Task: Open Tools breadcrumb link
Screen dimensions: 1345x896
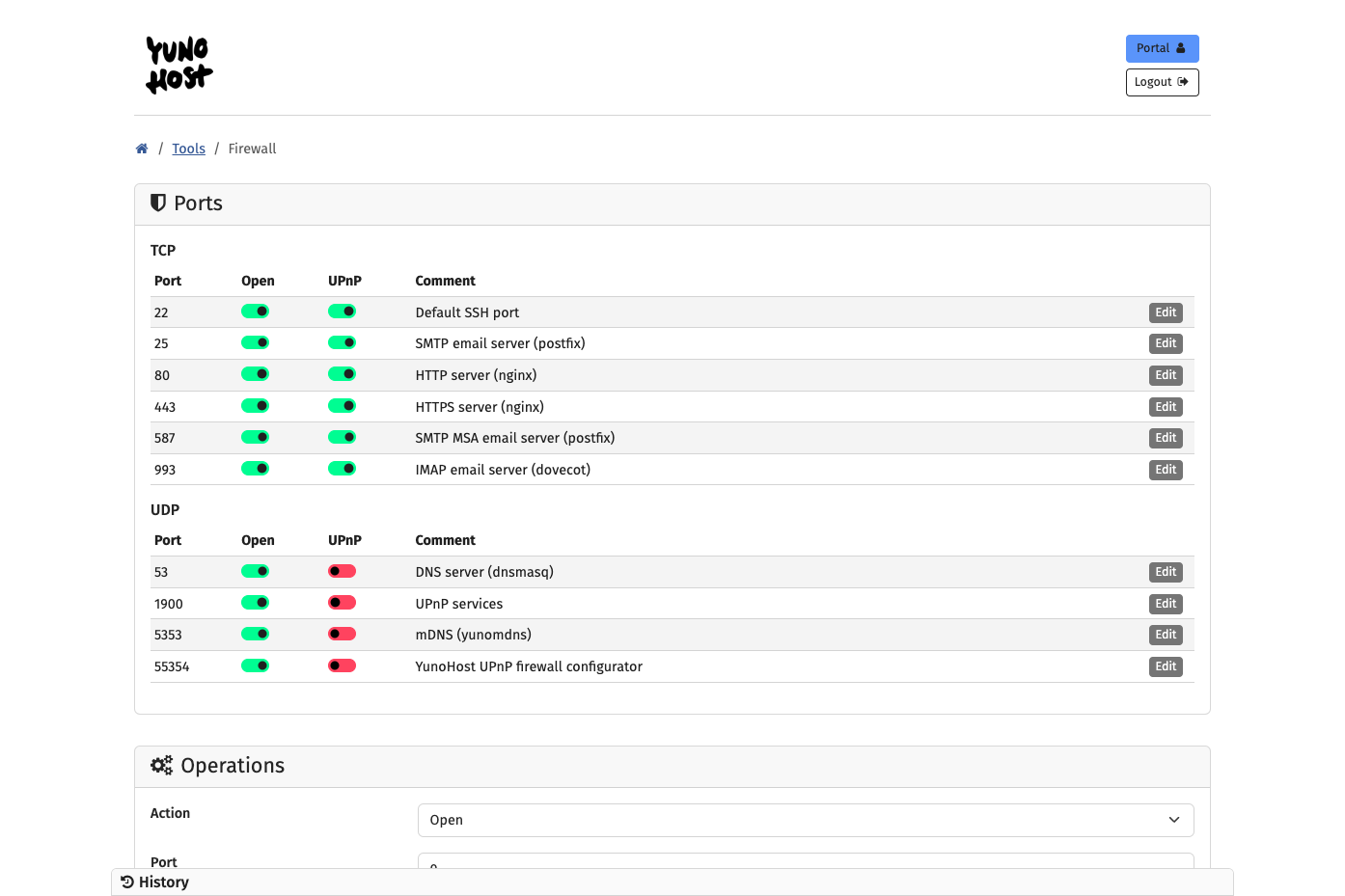Action: (189, 149)
